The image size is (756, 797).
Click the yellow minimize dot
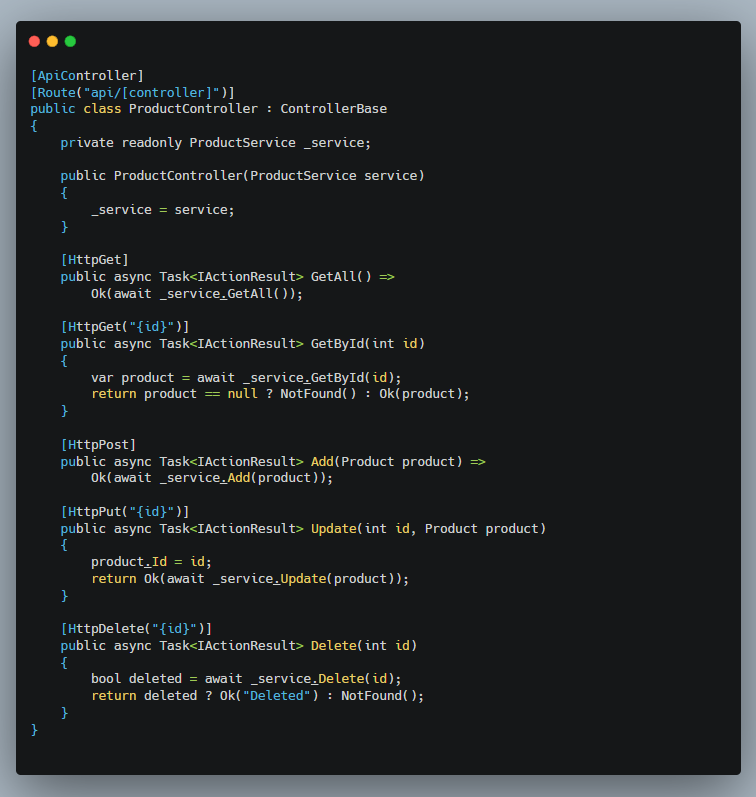[x=52, y=42]
